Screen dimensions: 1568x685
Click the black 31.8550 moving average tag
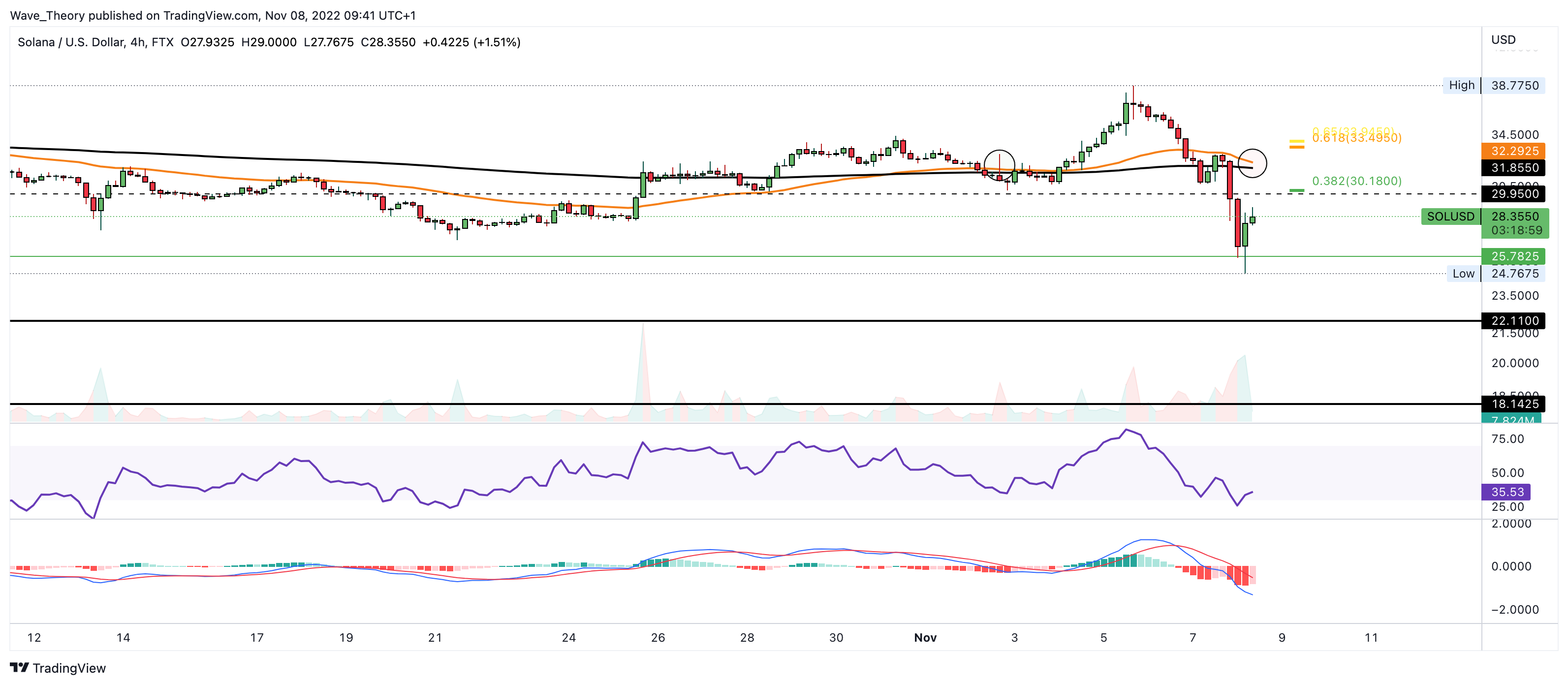[1513, 167]
